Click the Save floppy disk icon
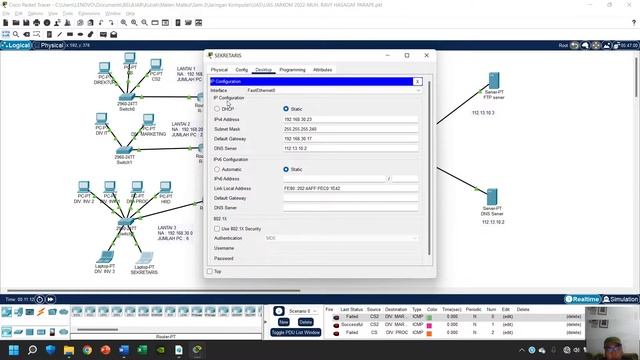The width and height of the screenshot is (640, 360). pos(26,23)
